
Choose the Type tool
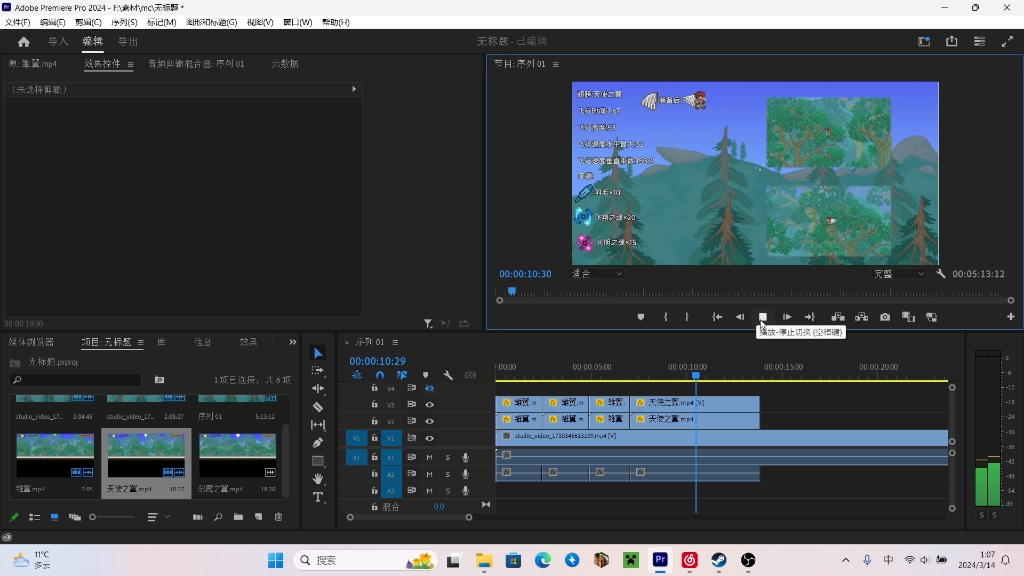pyautogui.click(x=318, y=497)
